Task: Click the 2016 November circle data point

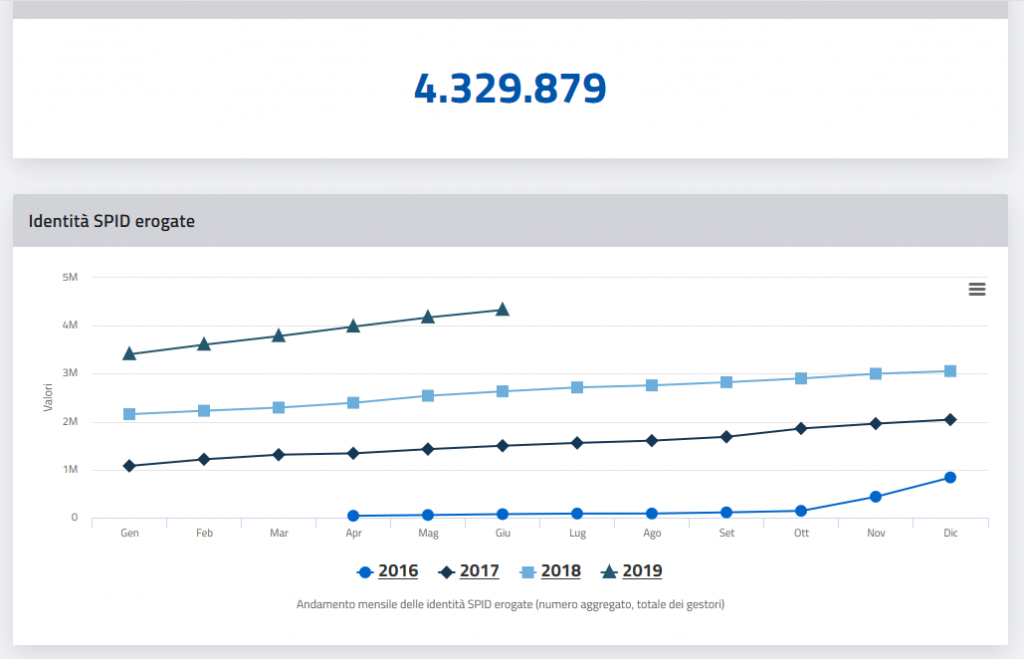Action: click(x=876, y=497)
